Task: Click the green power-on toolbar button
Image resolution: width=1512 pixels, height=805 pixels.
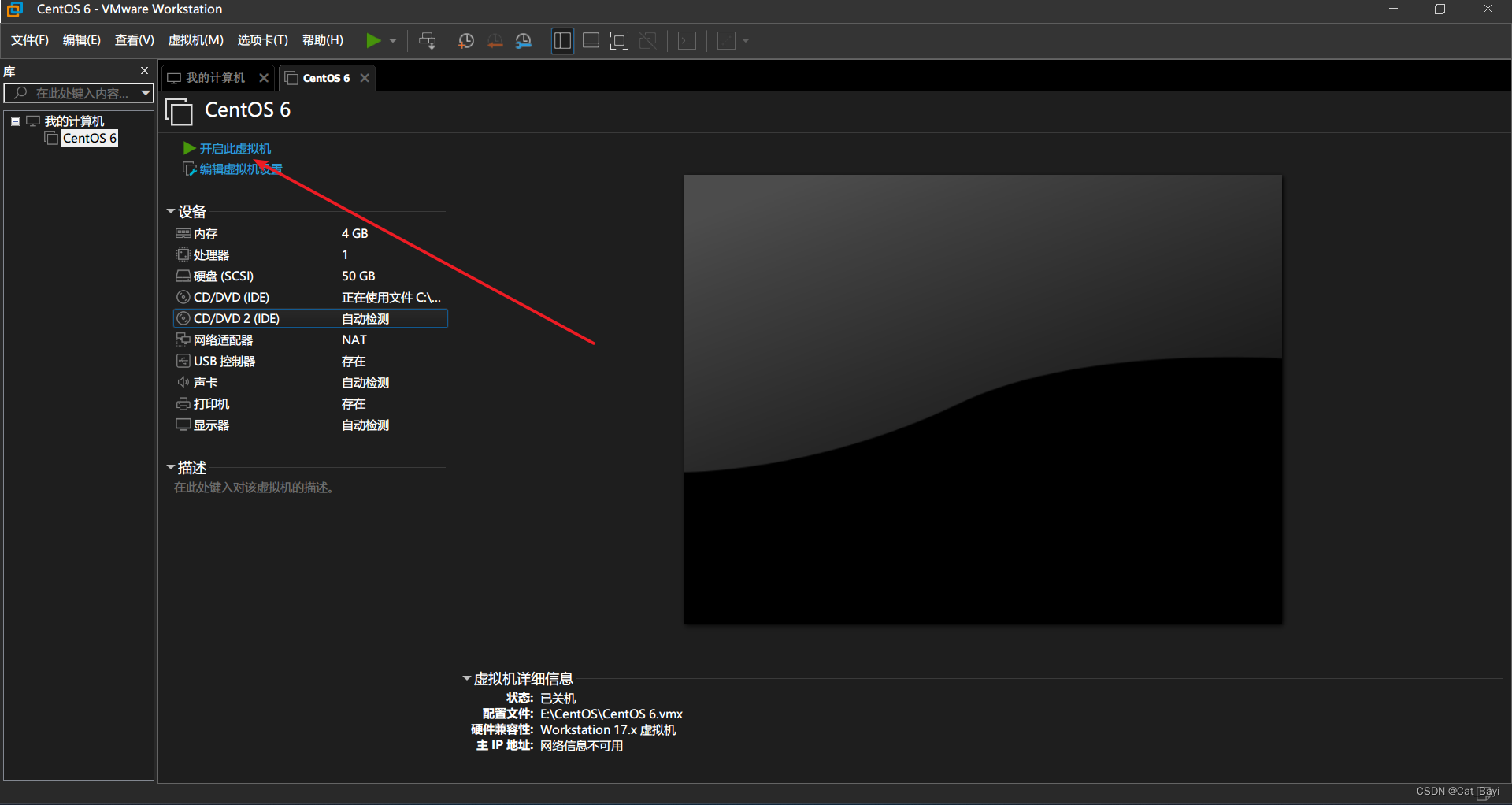Action: (373, 40)
